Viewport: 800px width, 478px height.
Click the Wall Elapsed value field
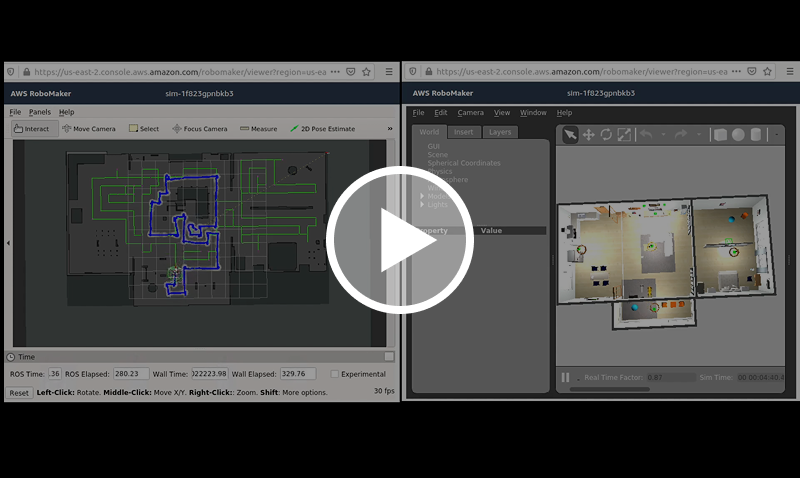click(297, 374)
